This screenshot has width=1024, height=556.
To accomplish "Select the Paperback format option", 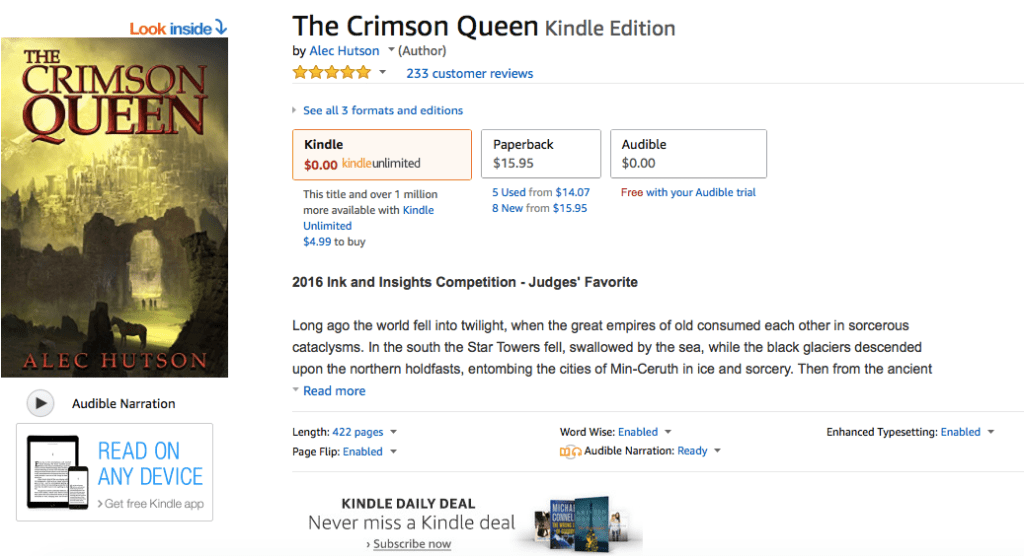I will point(540,154).
